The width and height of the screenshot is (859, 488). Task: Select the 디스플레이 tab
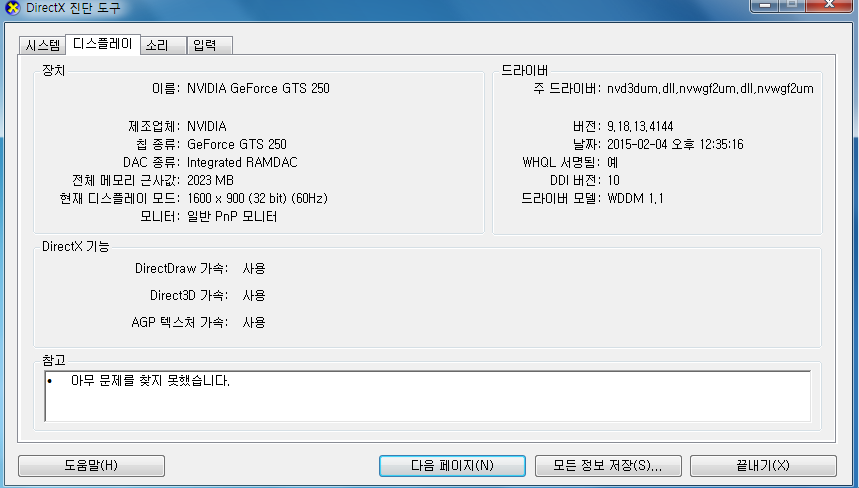tap(102, 44)
